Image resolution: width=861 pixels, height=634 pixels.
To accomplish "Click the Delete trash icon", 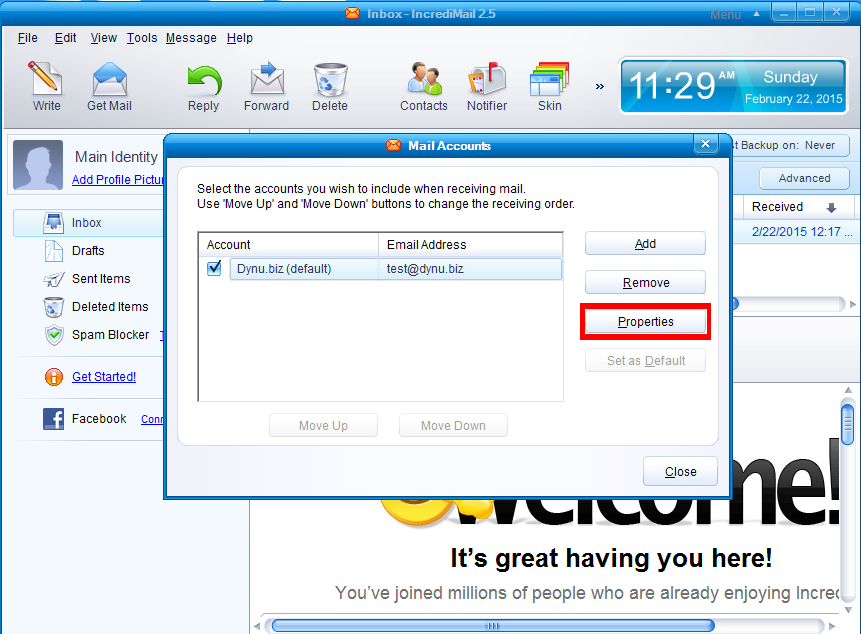I will click(330, 86).
